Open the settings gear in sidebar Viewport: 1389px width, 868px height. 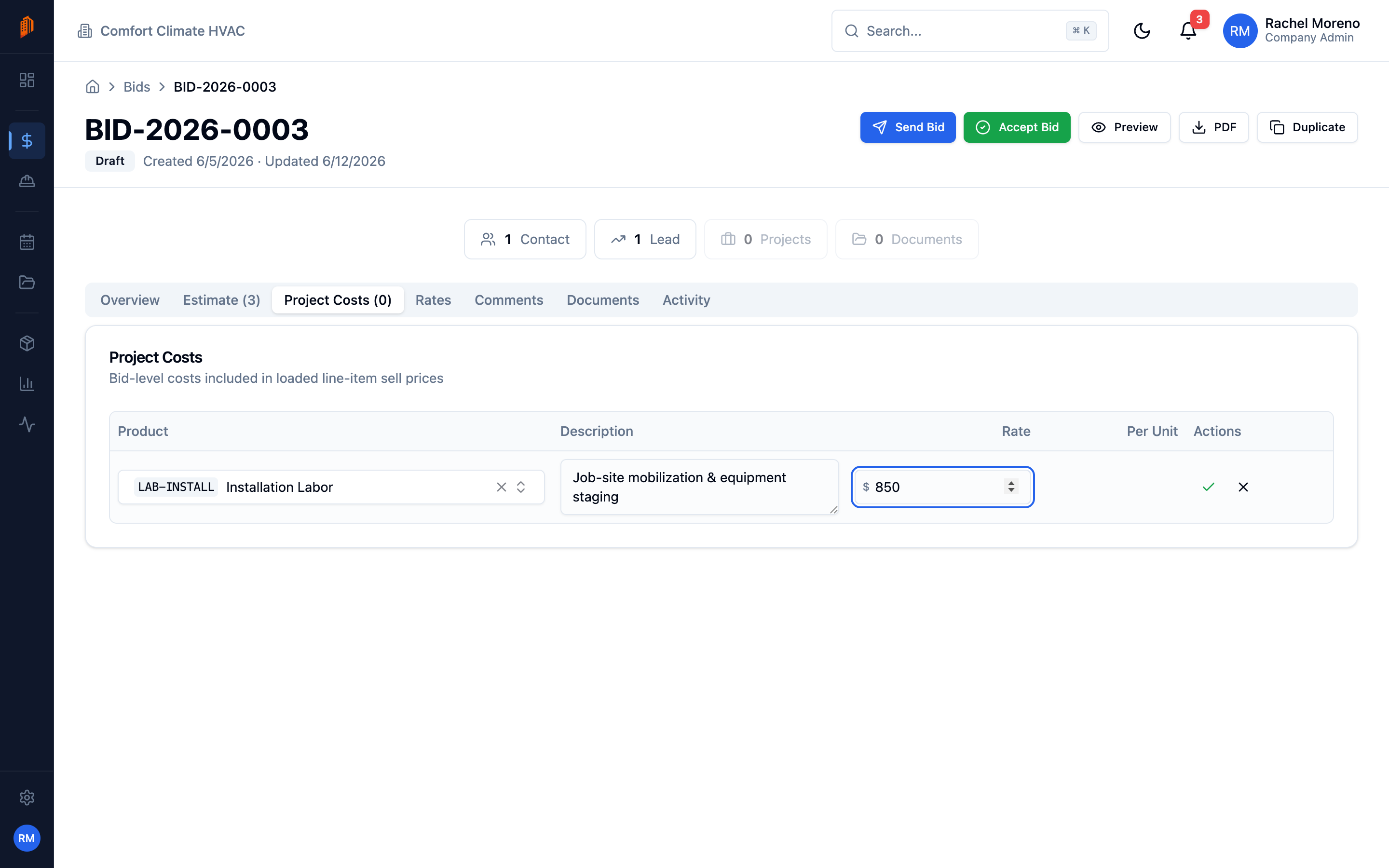point(27,798)
